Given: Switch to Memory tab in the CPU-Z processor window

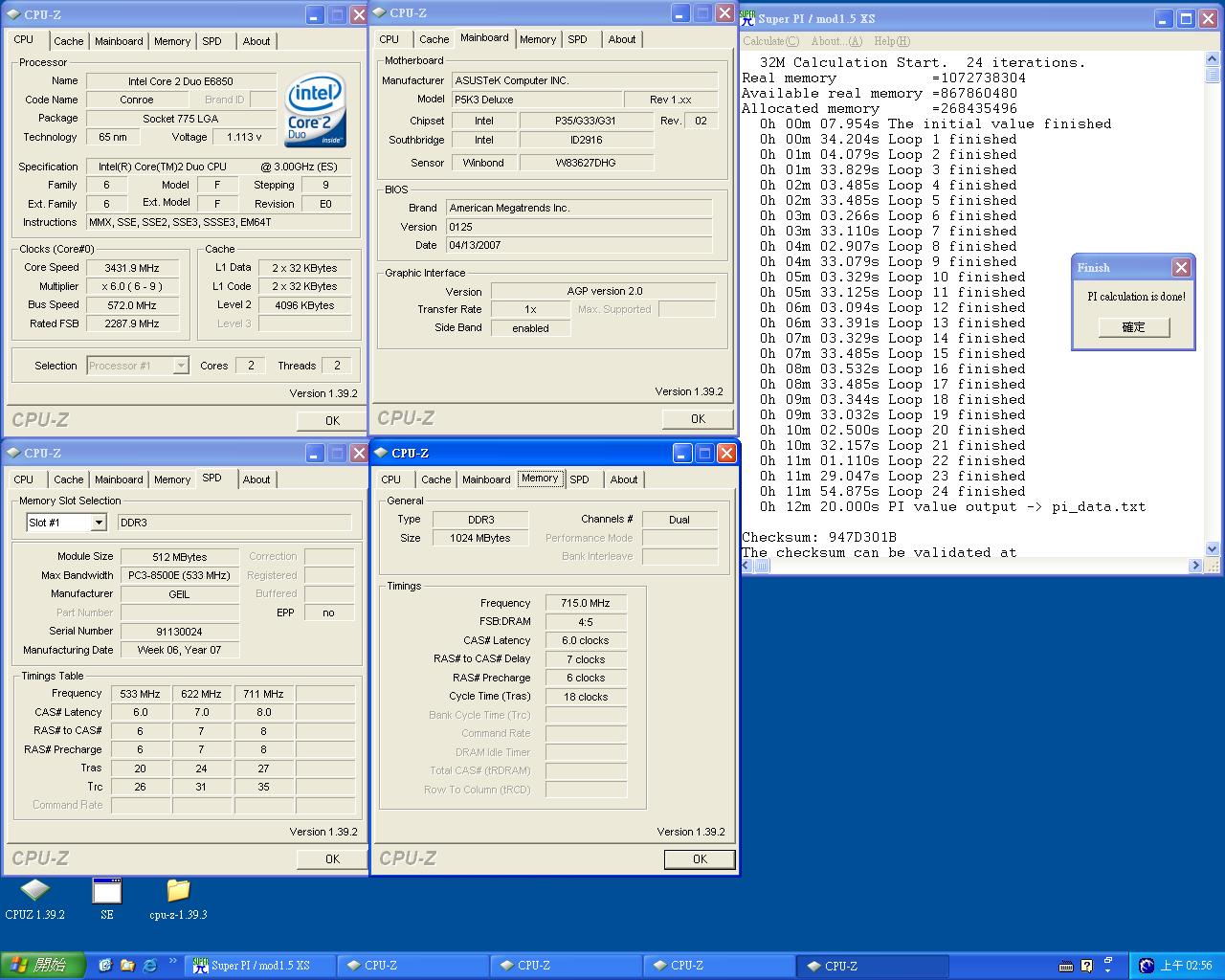Looking at the screenshot, I should (172, 41).
